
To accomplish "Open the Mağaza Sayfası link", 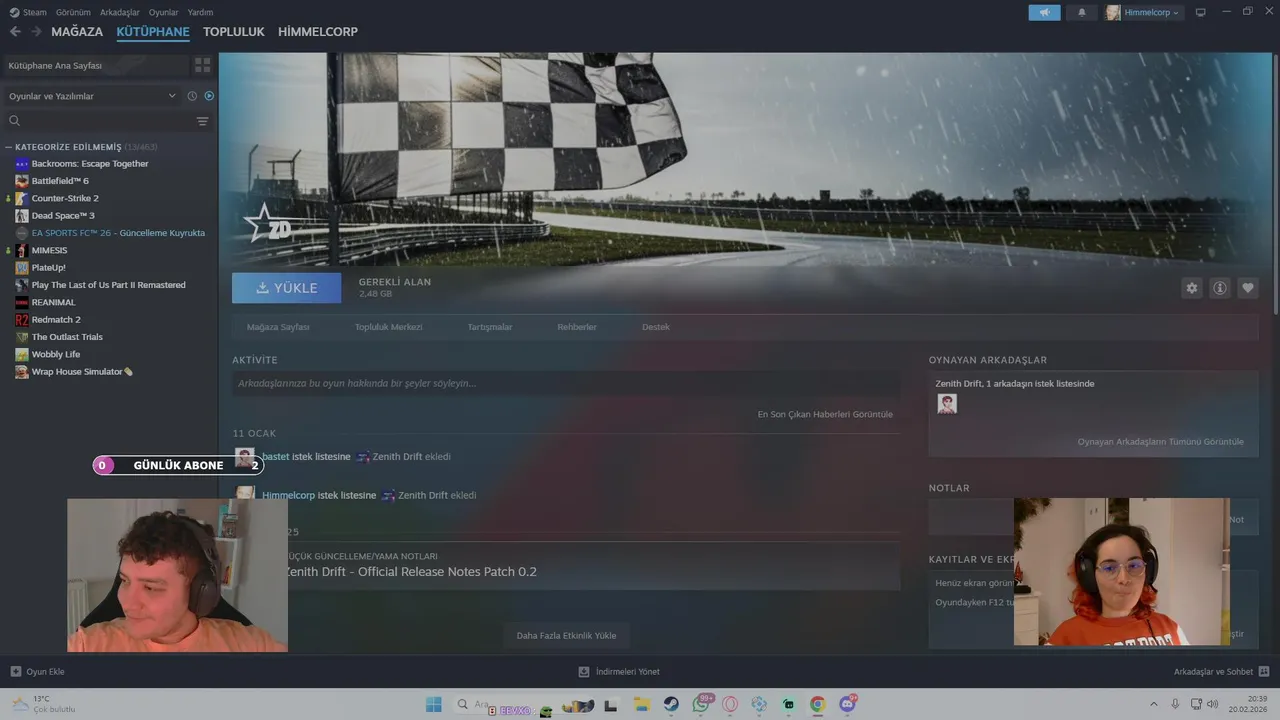I will [278, 327].
